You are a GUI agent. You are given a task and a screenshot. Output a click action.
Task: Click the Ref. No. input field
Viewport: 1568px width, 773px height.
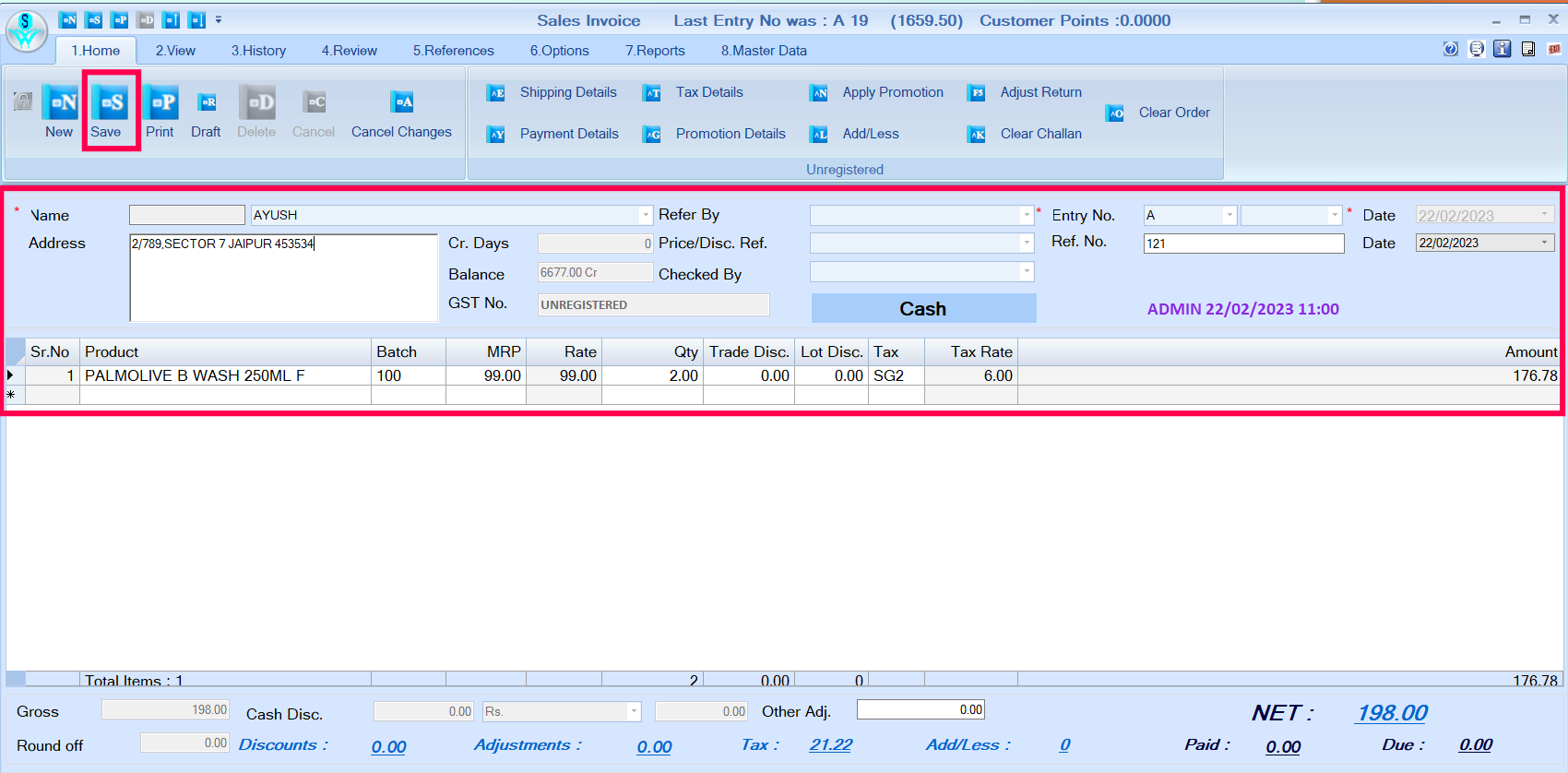click(x=1242, y=244)
